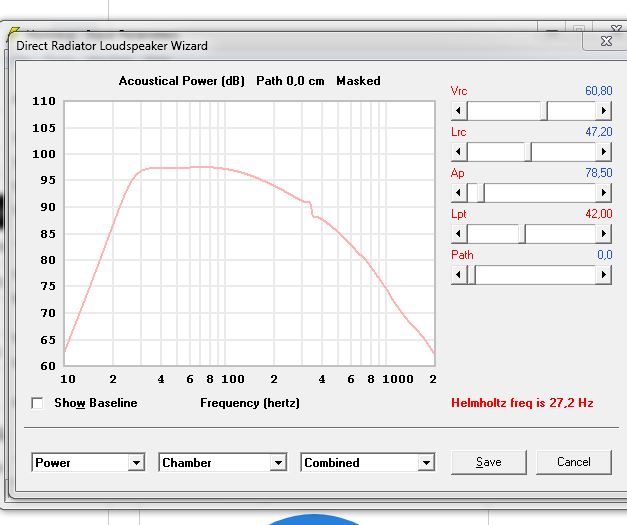Screen dimensions: 627x525
Task: Click the Cancel button
Action: (x=574, y=462)
